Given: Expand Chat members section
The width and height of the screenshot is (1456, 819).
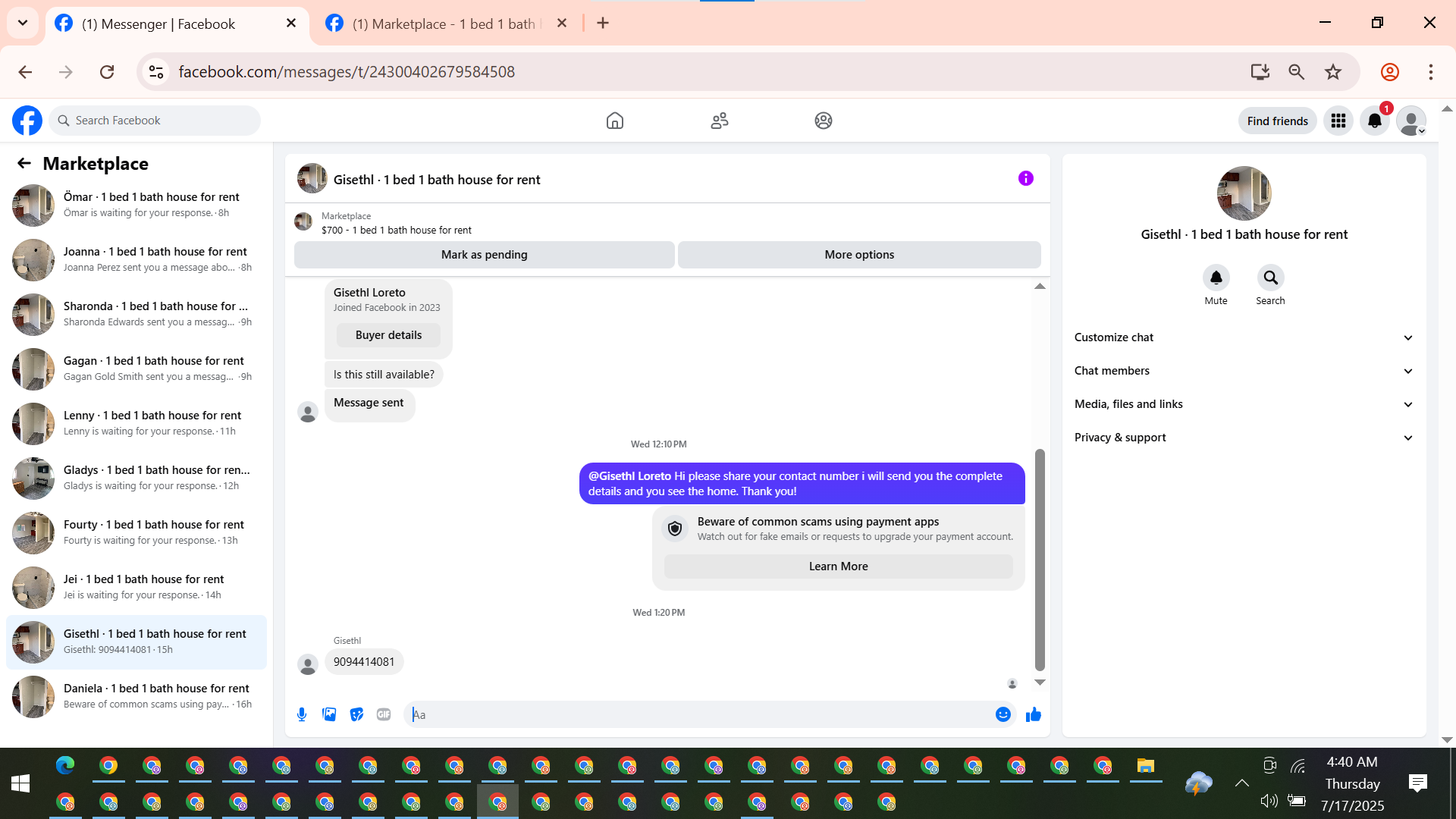Looking at the screenshot, I should (x=1244, y=371).
